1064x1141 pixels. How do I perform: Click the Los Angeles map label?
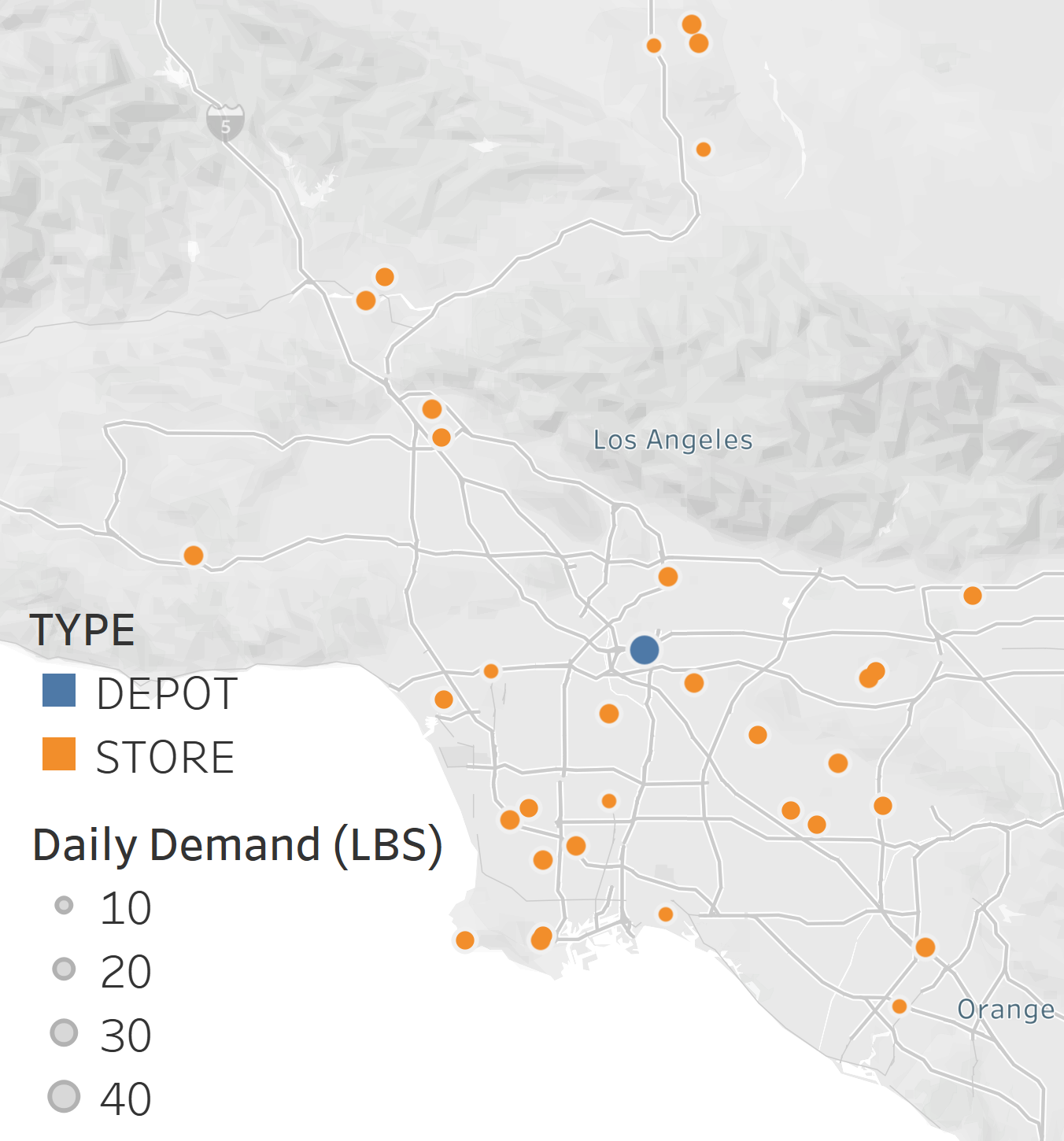(x=672, y=441)
